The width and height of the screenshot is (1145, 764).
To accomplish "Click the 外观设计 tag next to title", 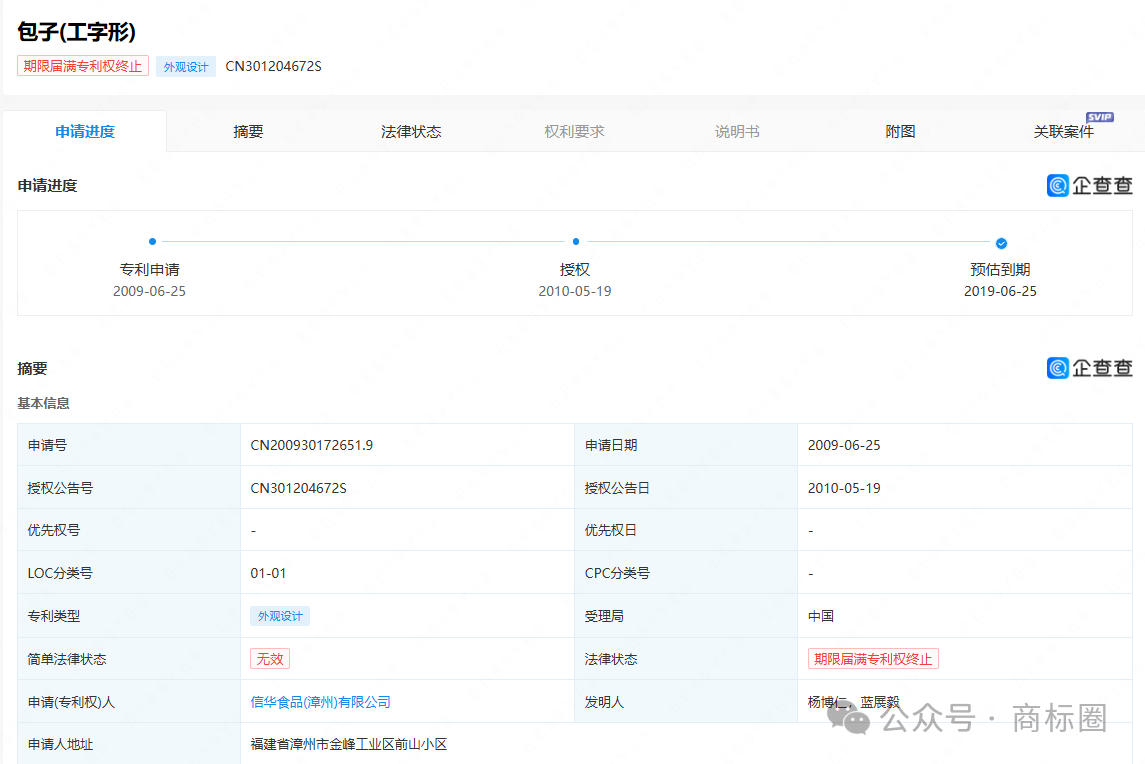I will point(186,67).
